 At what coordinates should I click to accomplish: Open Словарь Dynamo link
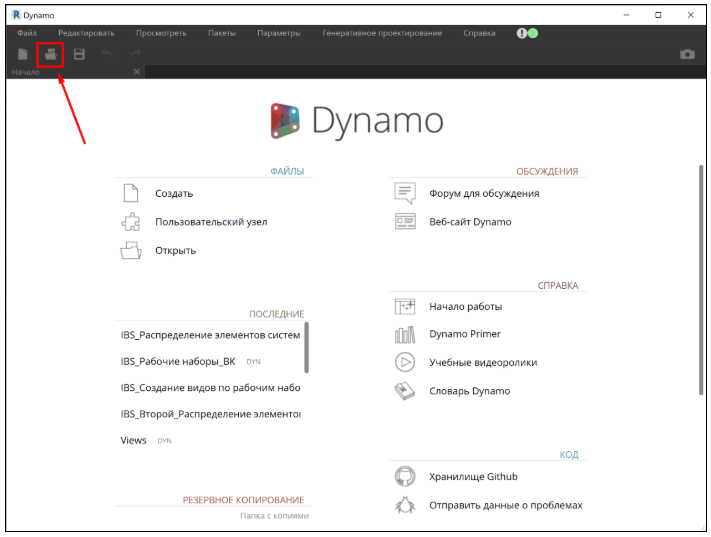pos(470,391)
